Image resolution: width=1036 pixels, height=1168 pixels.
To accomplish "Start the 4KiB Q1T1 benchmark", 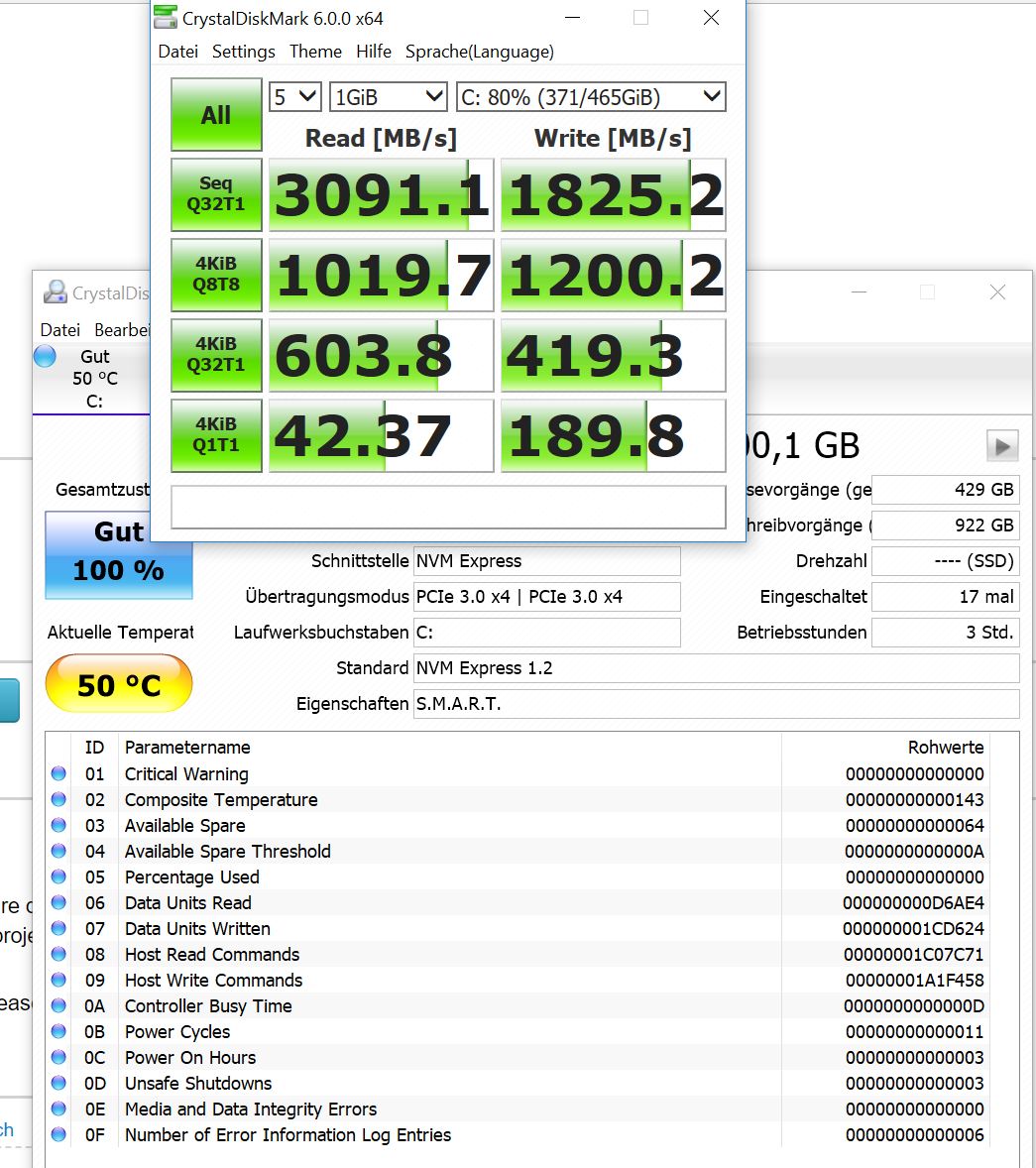I will coord(216,435).
